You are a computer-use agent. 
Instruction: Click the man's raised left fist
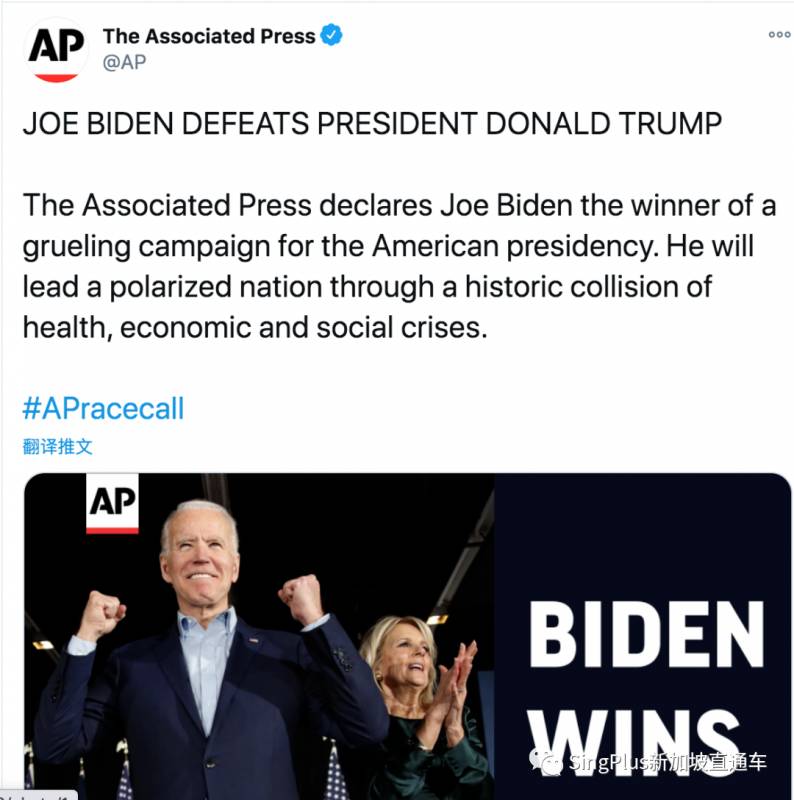(x=300, y=598)
